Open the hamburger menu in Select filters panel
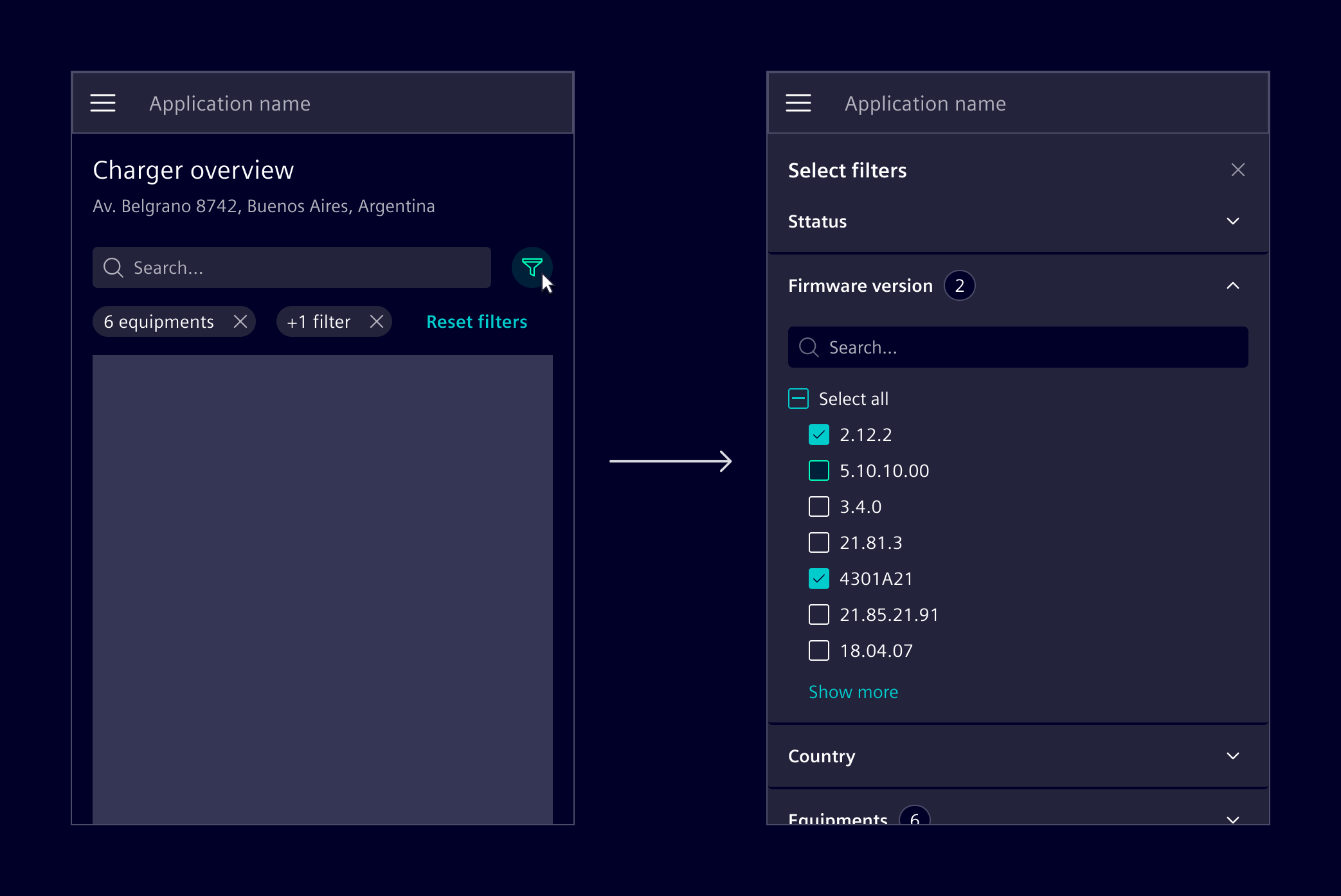1341x896 pixels. [798, 103]
